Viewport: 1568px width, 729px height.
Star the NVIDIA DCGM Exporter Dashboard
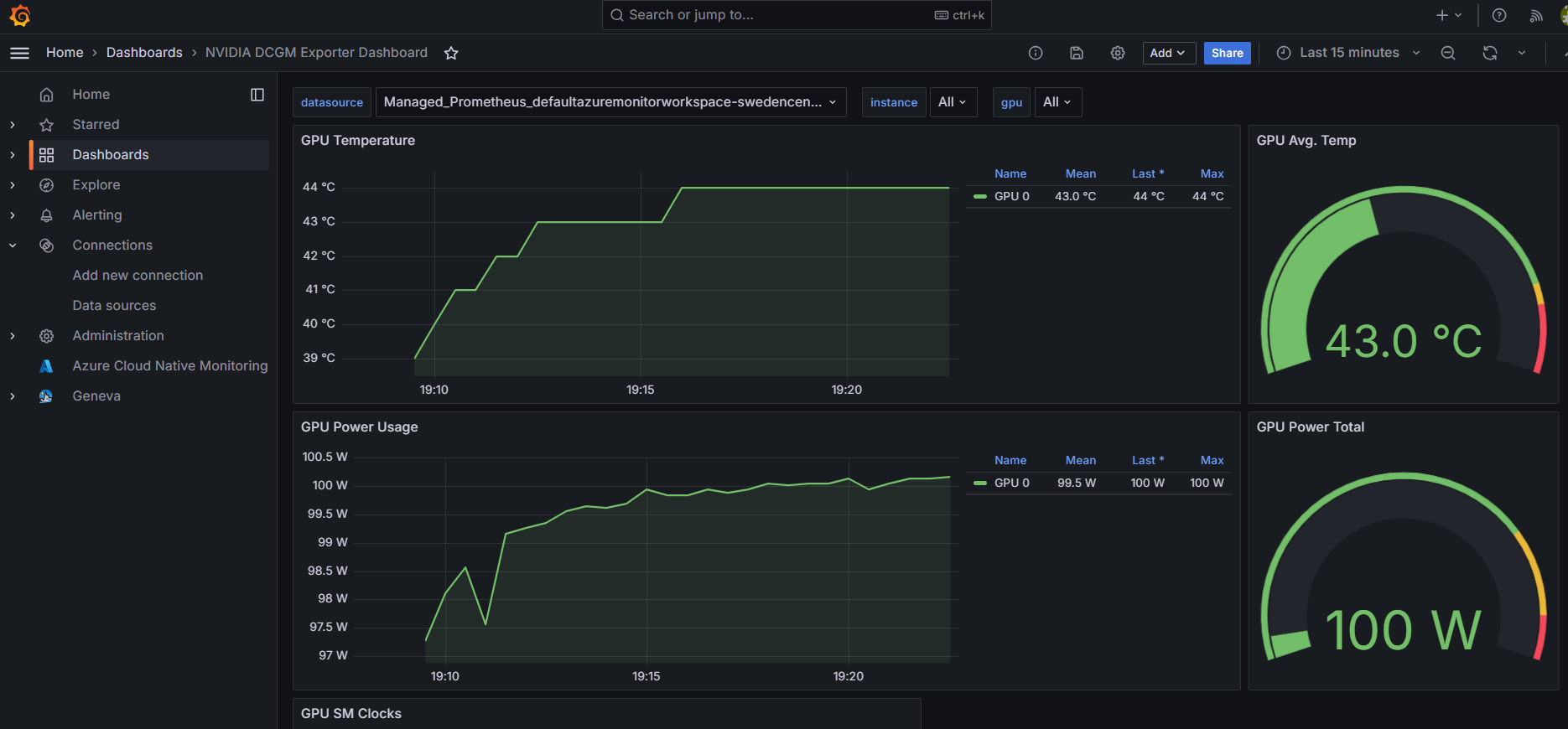451,53
